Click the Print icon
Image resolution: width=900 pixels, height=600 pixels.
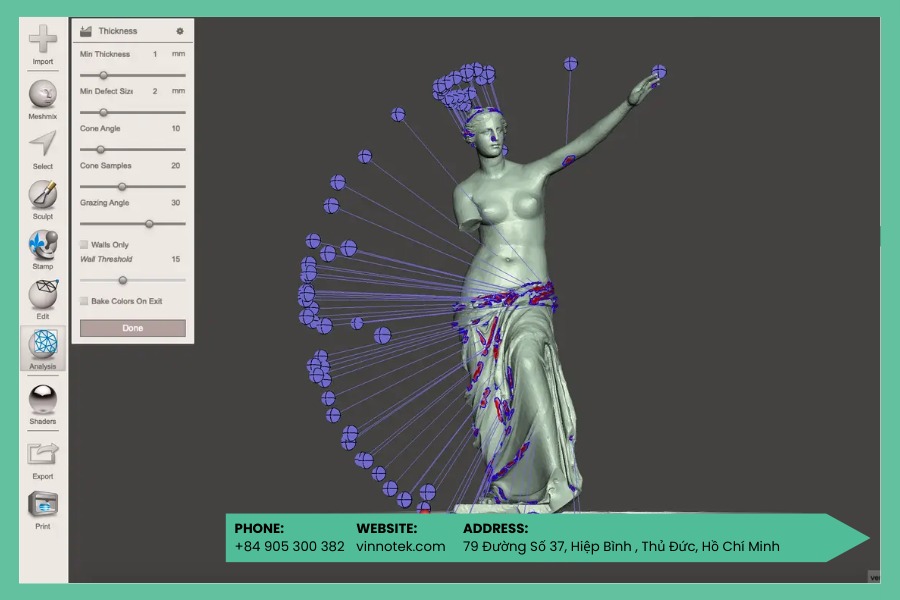pos(43,505)
